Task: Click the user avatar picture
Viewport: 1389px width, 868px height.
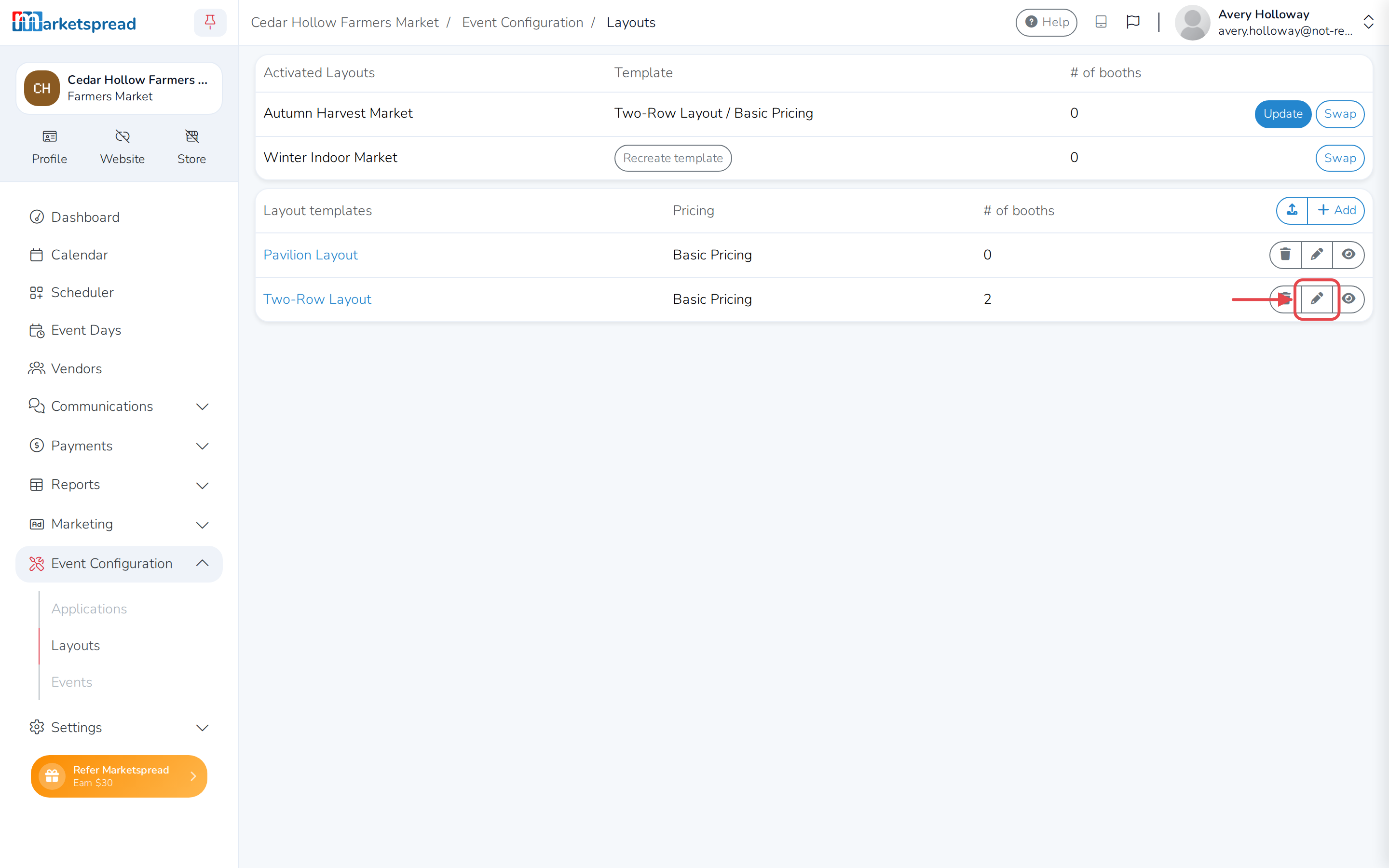Action: click(x=1193, y=22)
